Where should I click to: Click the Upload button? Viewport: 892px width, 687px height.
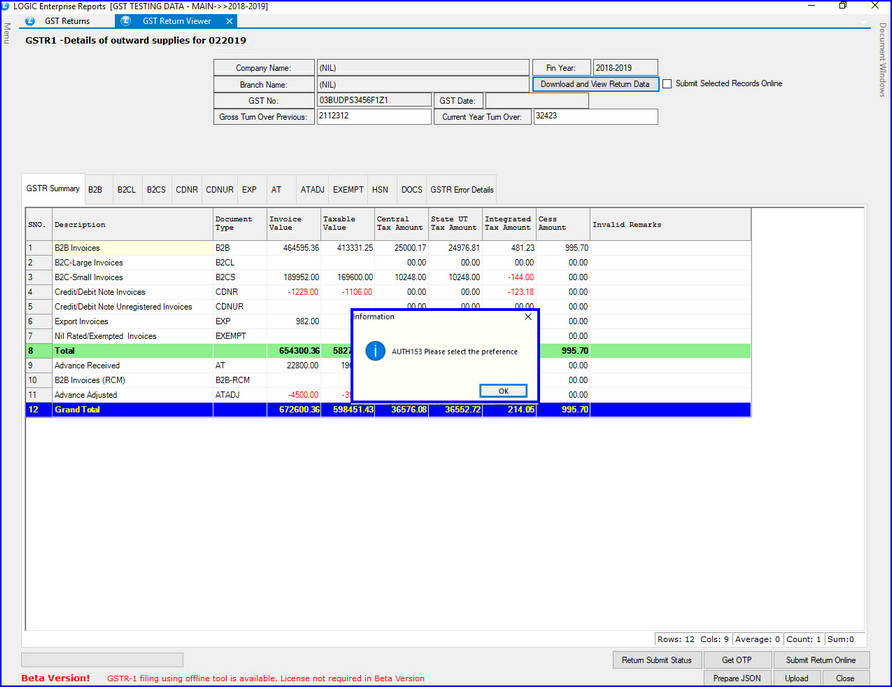point(796,678)
